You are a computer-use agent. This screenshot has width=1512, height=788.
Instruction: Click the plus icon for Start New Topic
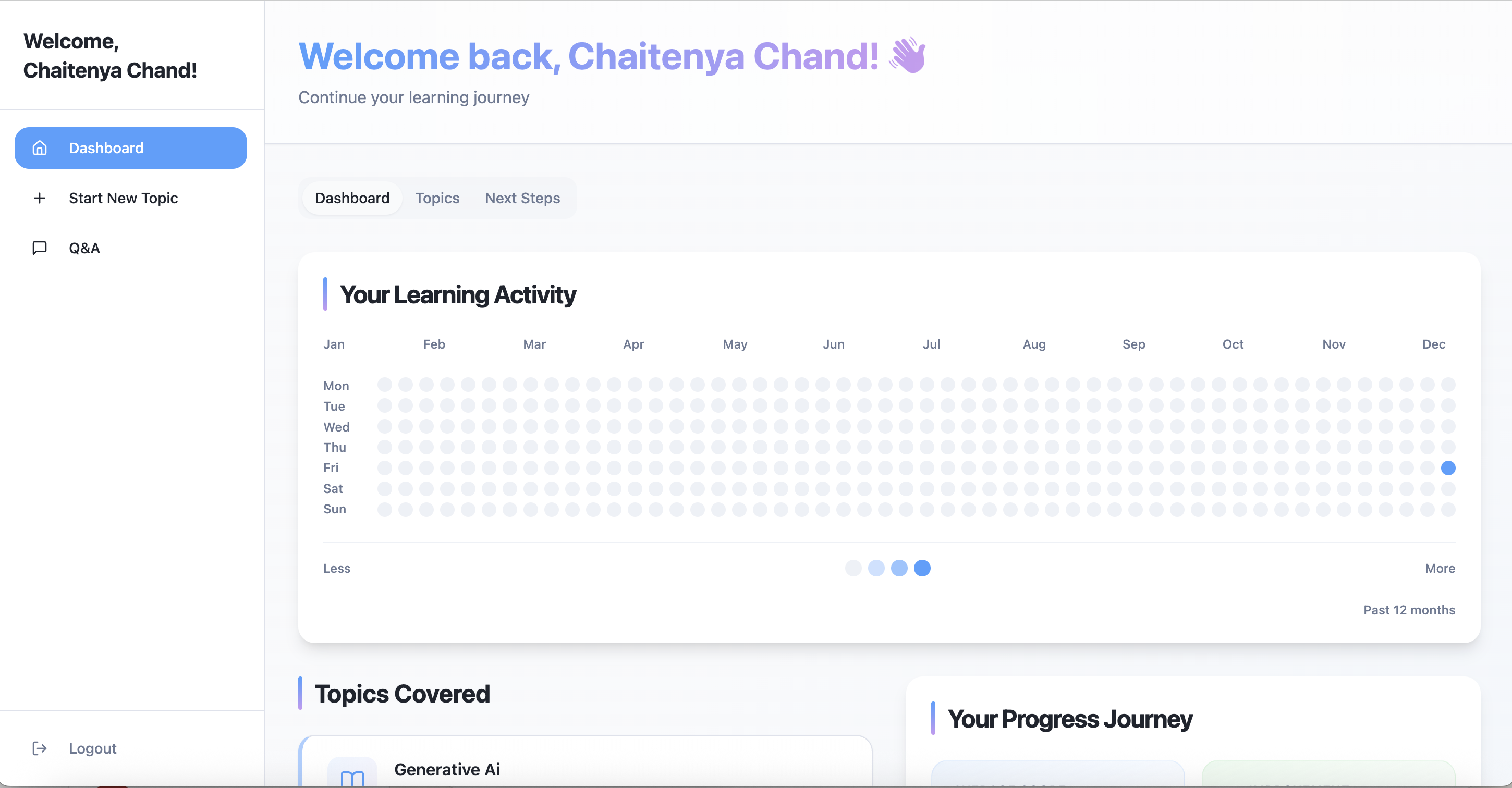pyautogui.click(x=39, y=199)
